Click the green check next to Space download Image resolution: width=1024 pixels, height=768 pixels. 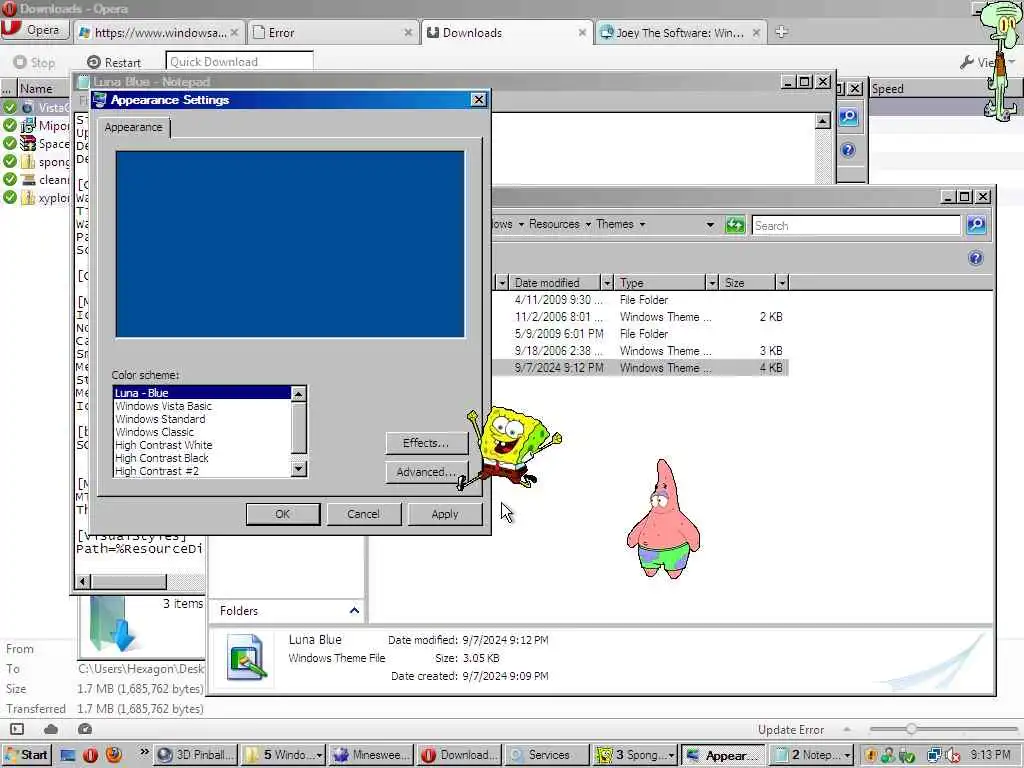click(10, 143)
